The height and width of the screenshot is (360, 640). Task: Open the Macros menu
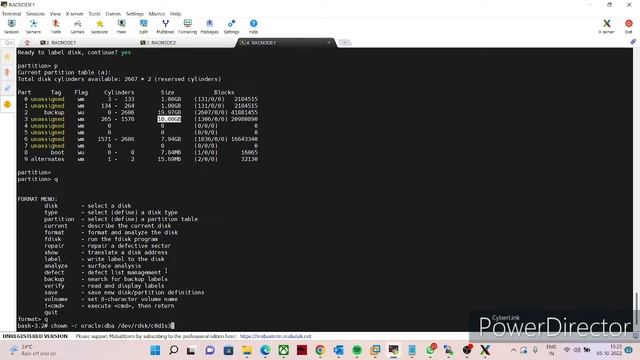[x=157, y=13]
